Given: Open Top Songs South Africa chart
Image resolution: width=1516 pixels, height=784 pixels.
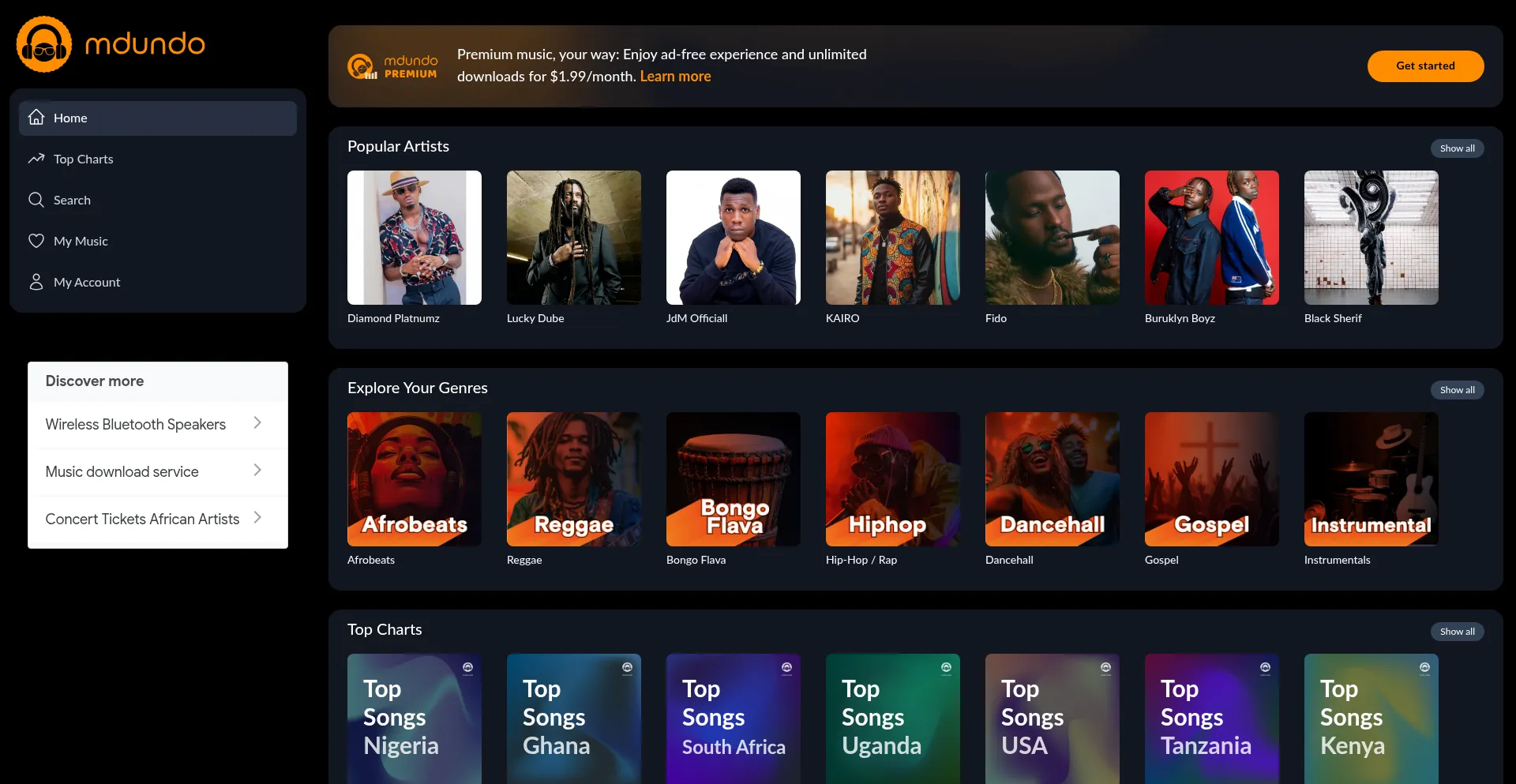Looking at the screenshot, I should 734,718.
